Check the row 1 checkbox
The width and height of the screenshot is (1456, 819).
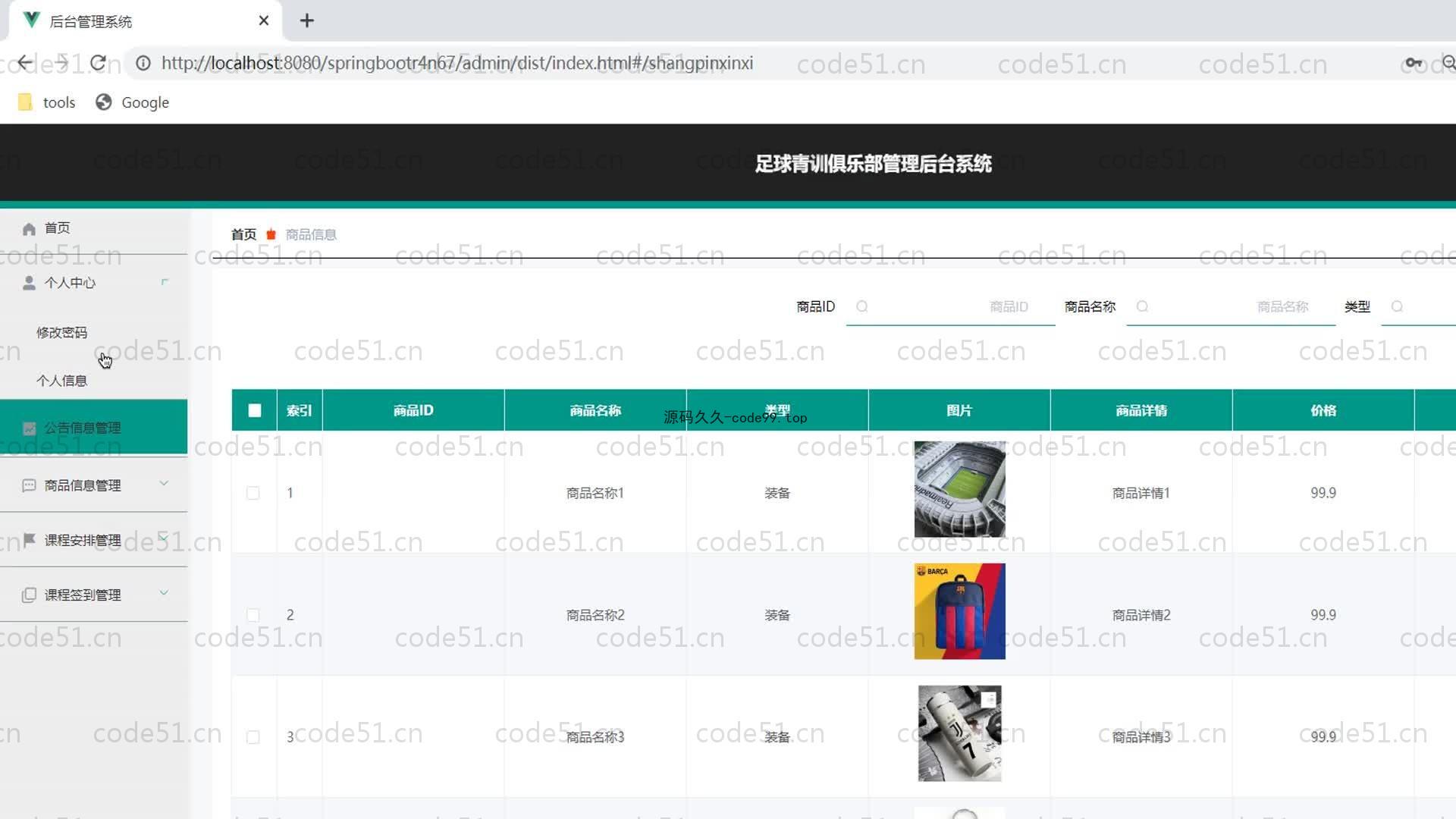[x=253, y=493]
